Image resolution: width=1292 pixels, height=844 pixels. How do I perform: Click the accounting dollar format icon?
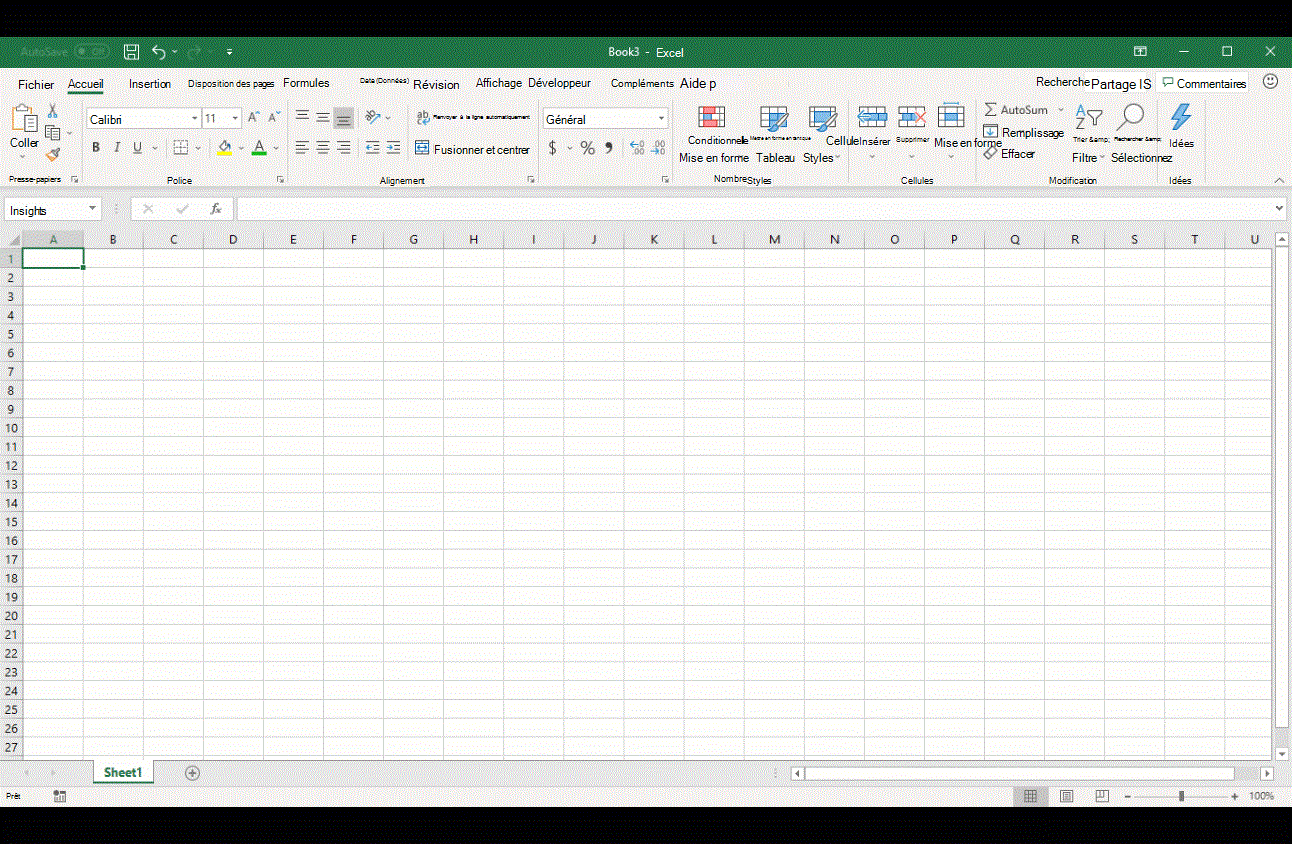[552, 148]
